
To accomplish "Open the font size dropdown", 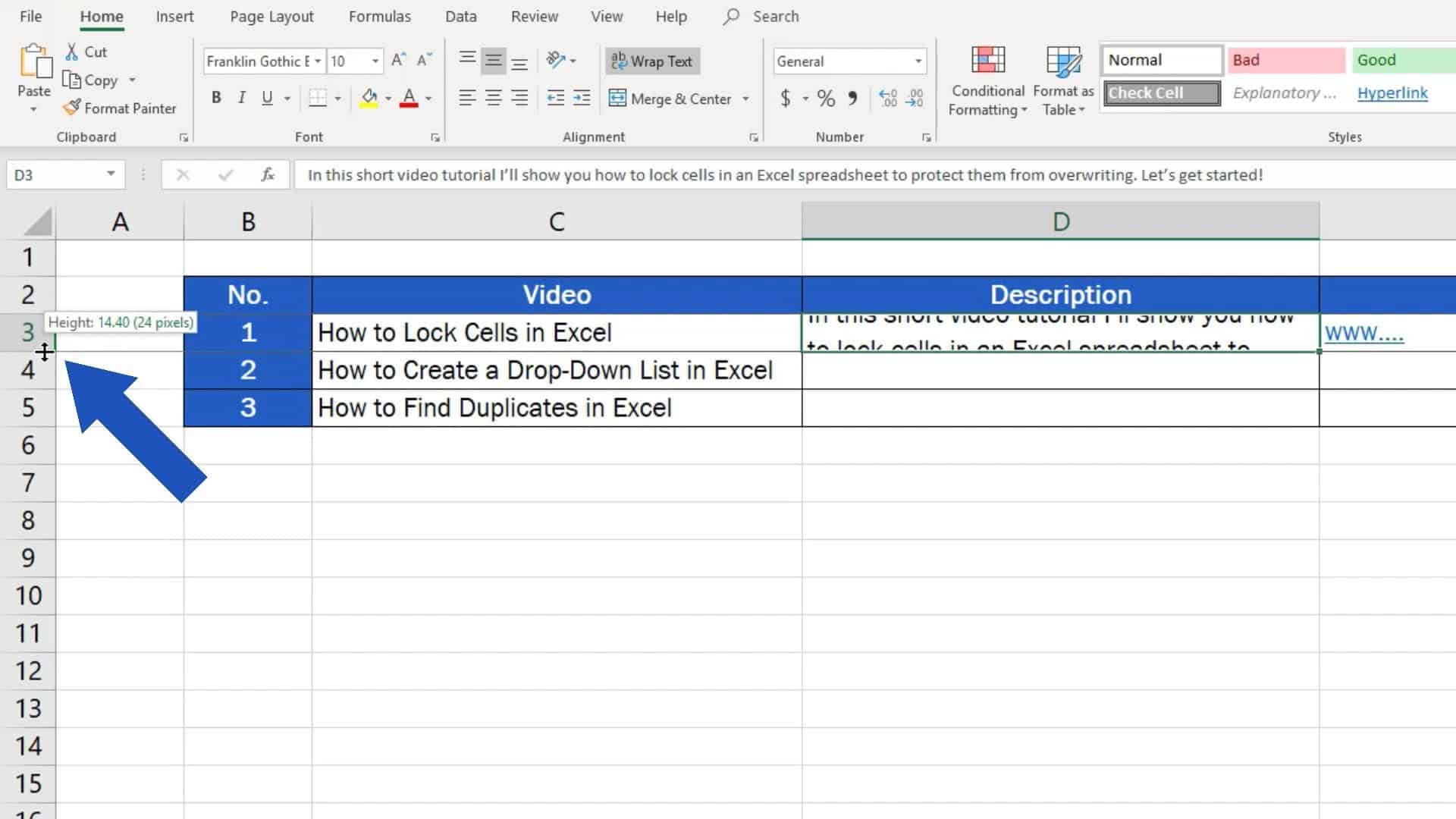I will [x=375, y=61].
